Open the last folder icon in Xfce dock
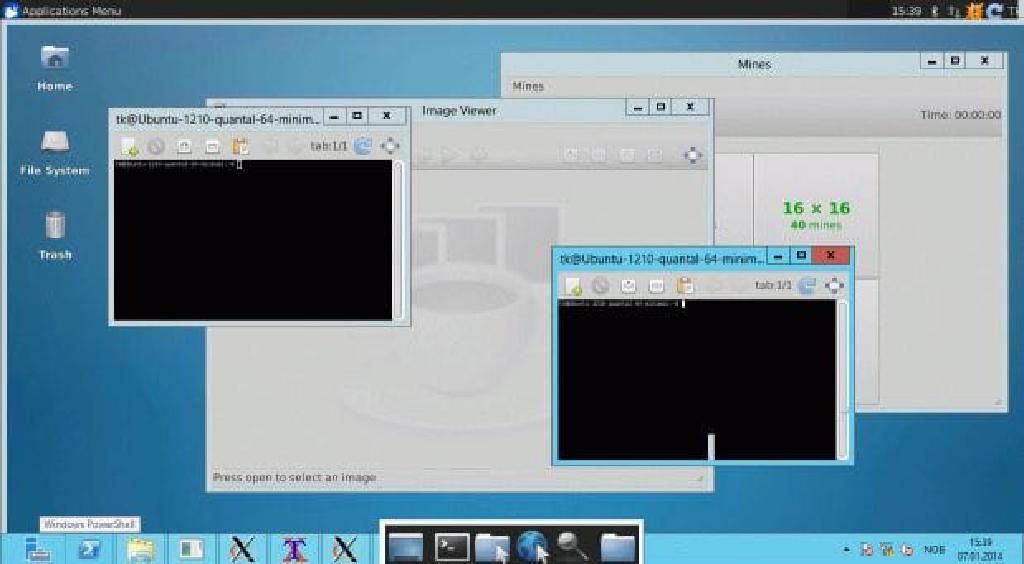1024x564 pixels. 617,547
